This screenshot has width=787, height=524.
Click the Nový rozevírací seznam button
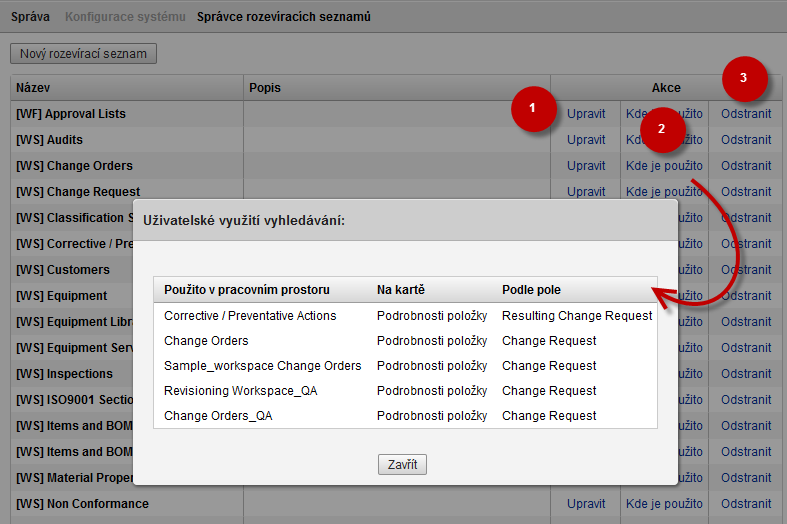coord(83,53)
